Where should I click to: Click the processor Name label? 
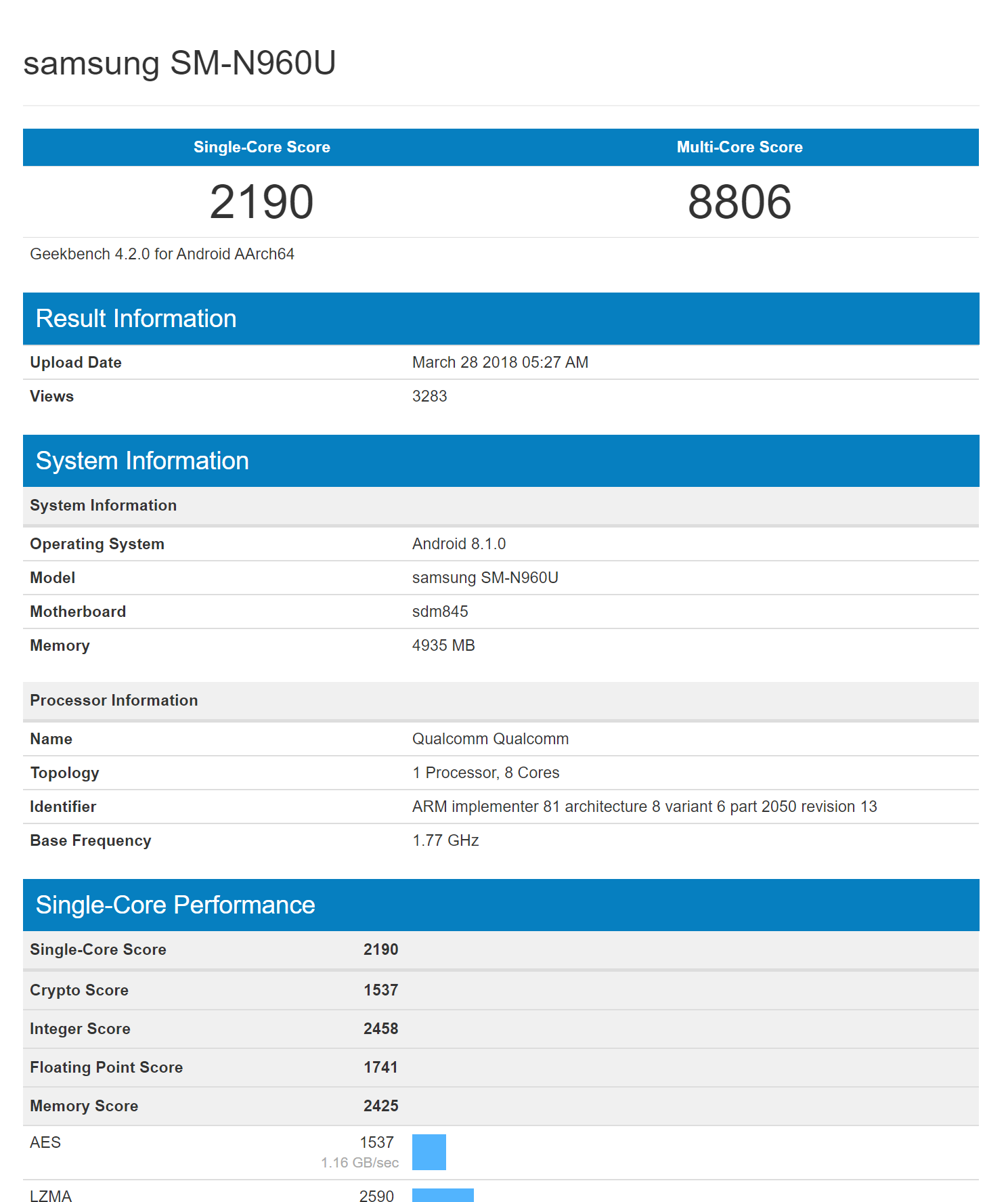tap(51, 739)
